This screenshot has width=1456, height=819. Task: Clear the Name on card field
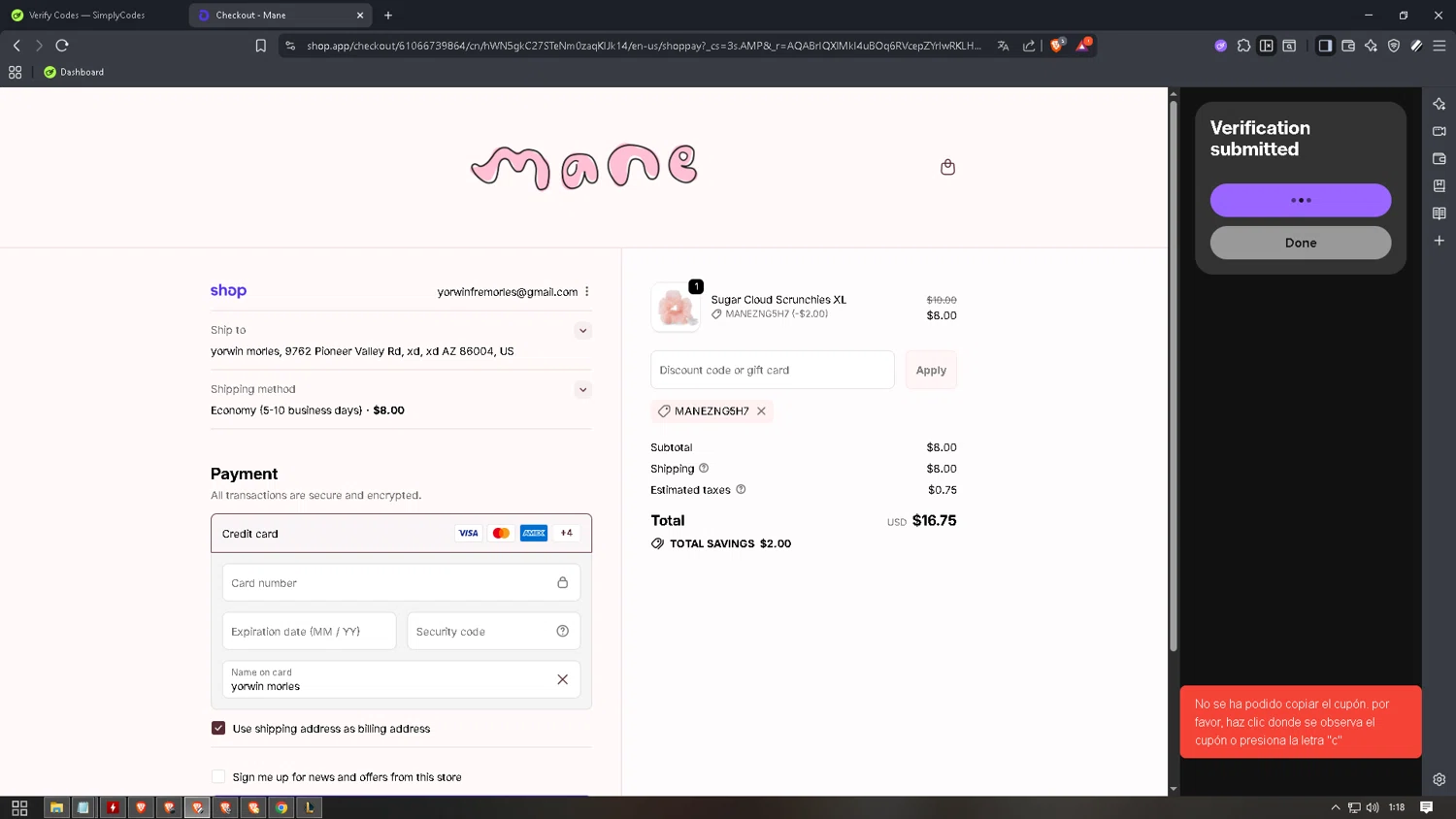pyautogui.click(x=562, y=679)
